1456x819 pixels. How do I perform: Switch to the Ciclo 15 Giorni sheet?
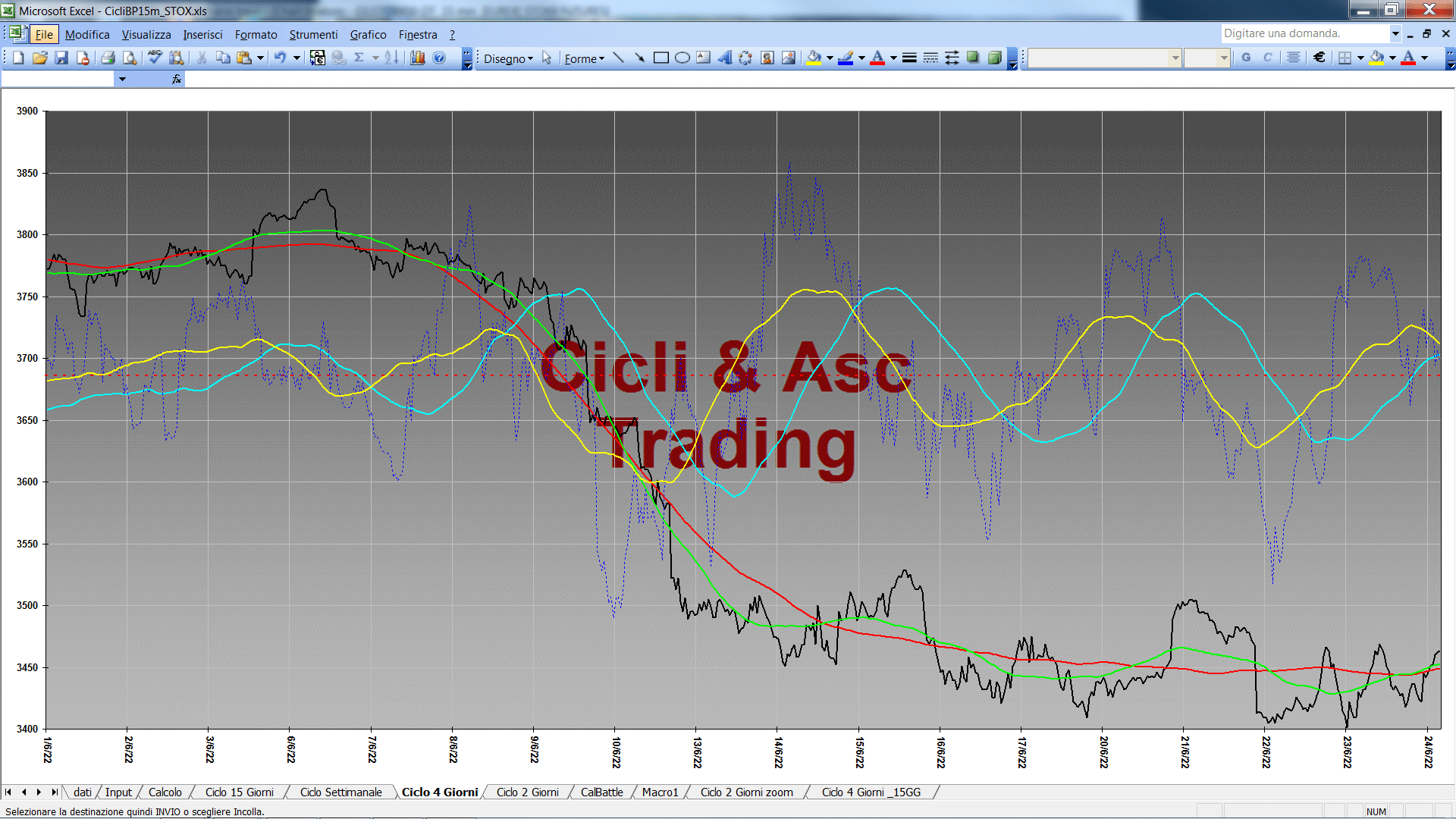point(240,792)
